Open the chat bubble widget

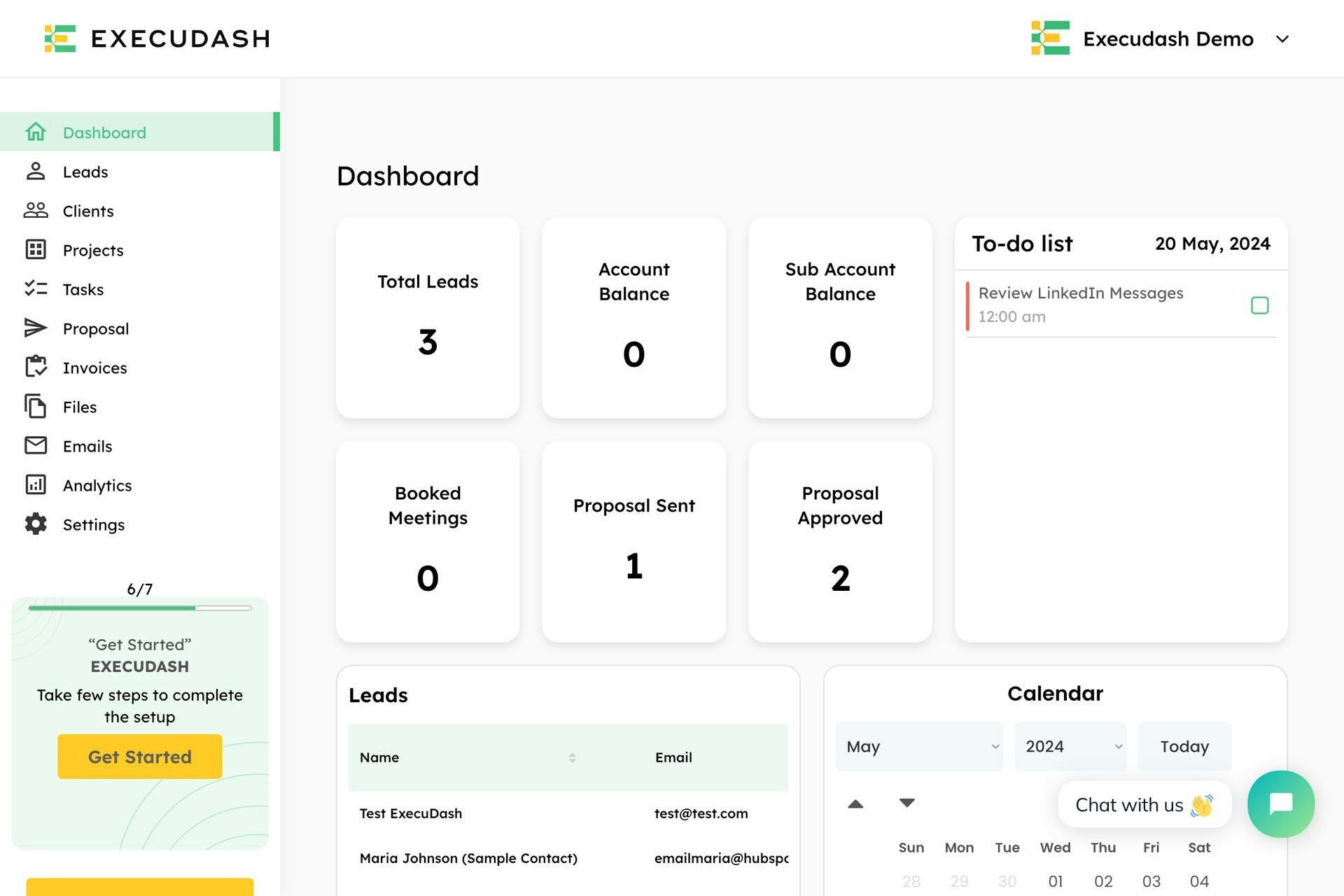tap(1280, 804)
